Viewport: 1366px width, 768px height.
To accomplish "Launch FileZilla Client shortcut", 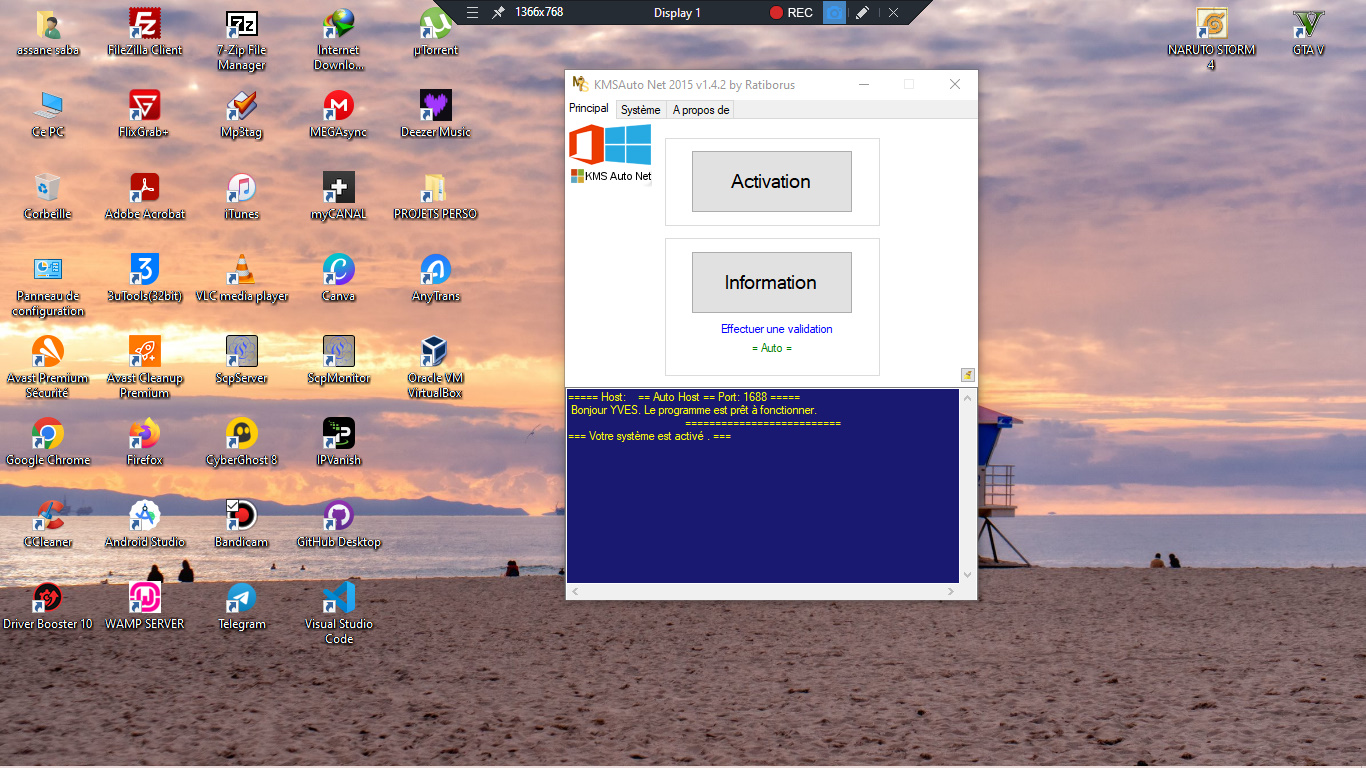I will tap(145, 33).
